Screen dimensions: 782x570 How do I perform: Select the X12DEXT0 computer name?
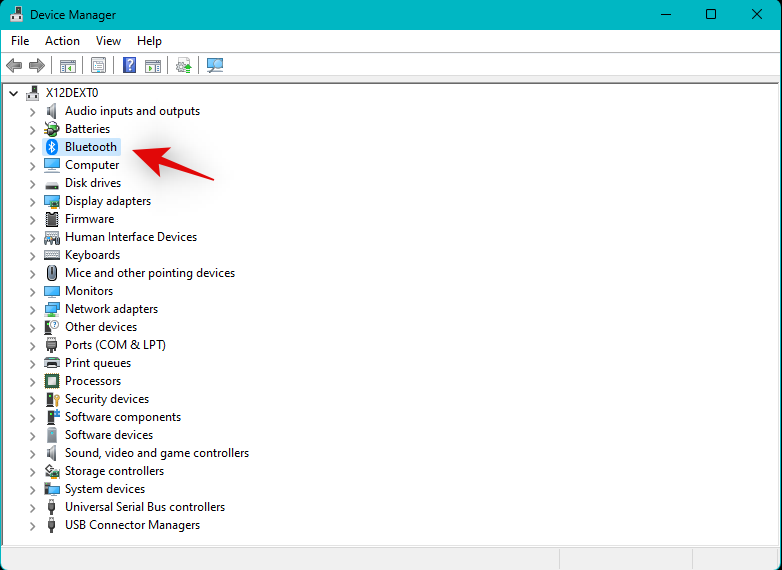[72, 93]
